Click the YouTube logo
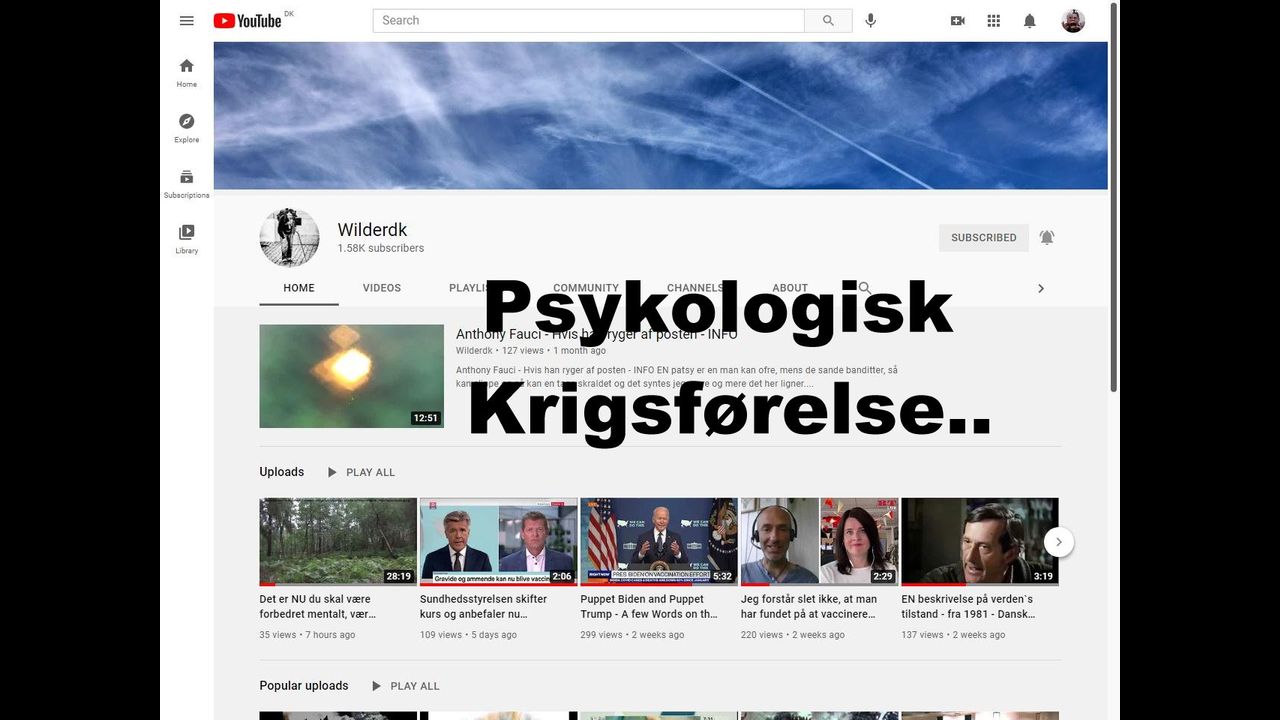 [247, 20]
